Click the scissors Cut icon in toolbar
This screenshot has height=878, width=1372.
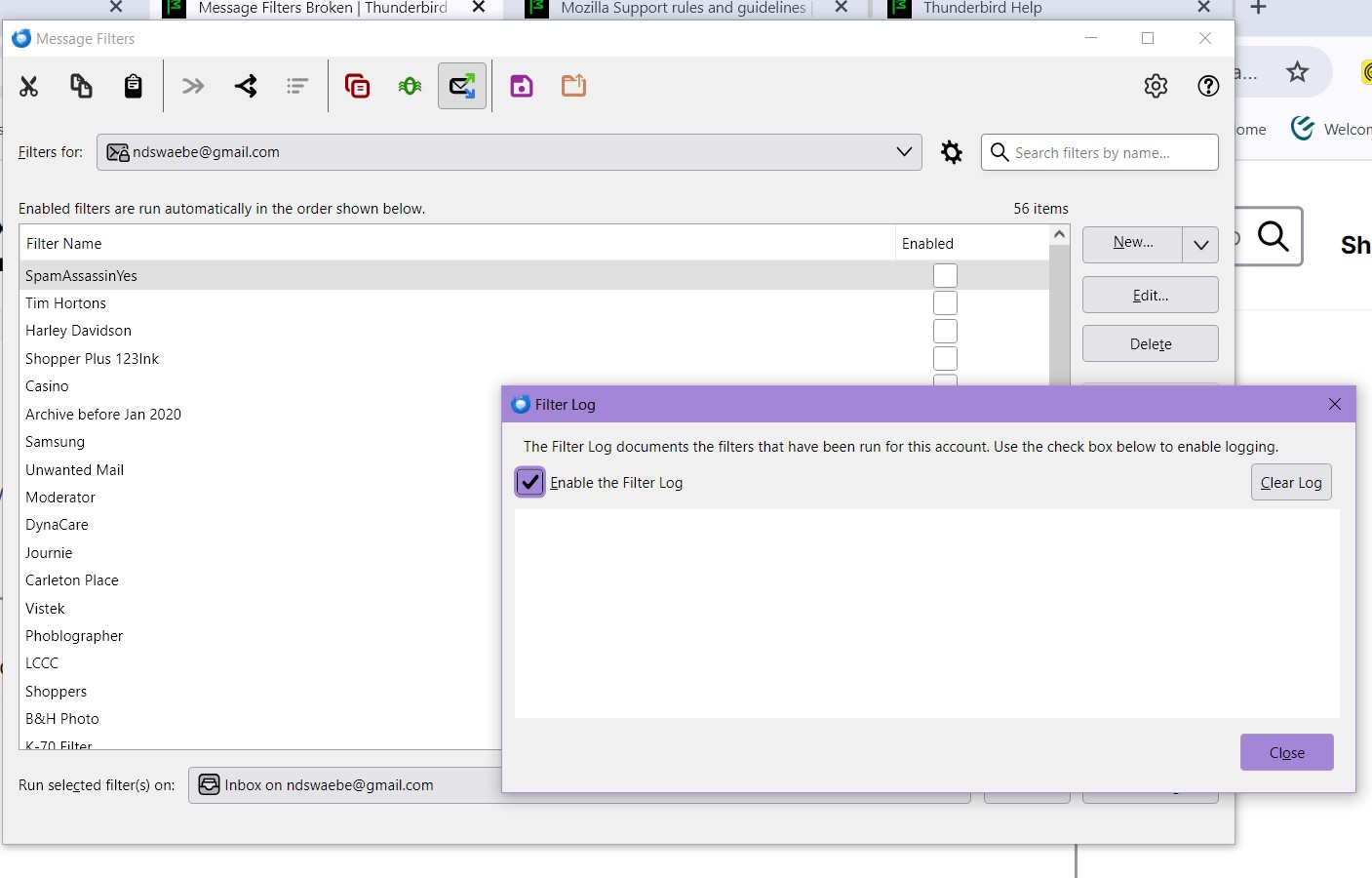[x=29, y=87]
